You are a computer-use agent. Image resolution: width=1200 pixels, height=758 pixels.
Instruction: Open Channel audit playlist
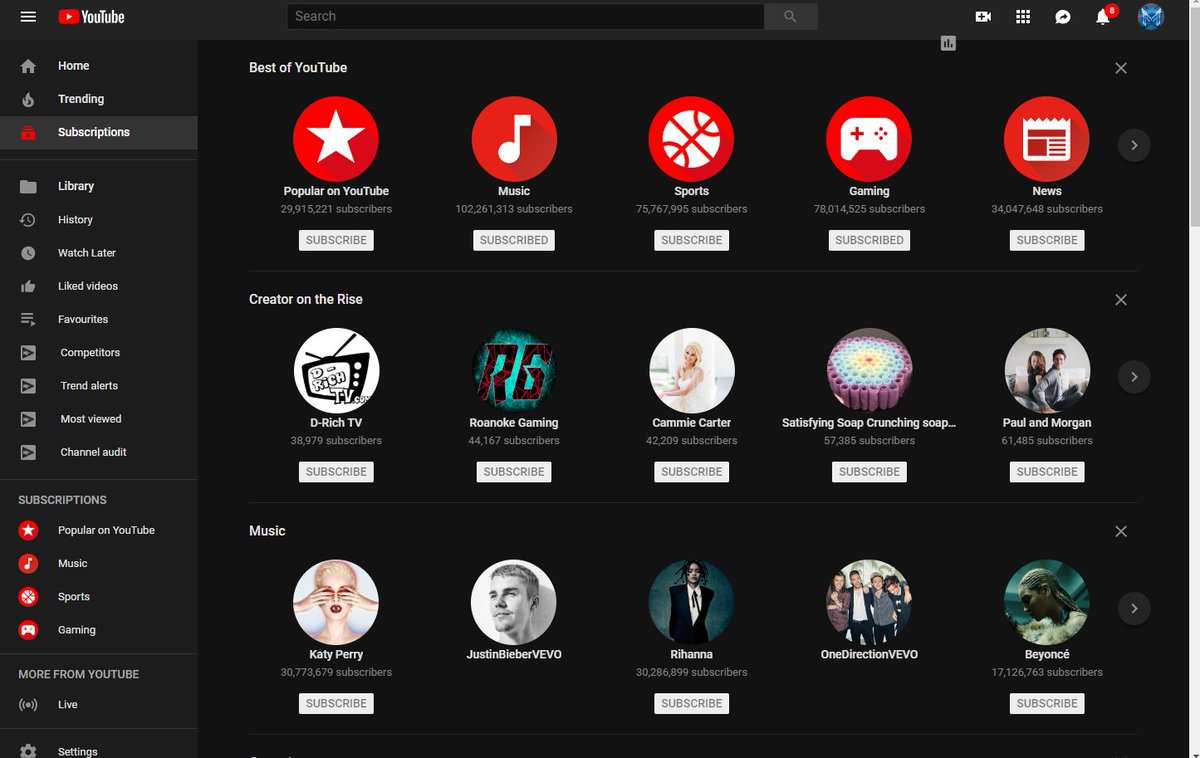tap(99, 452)
